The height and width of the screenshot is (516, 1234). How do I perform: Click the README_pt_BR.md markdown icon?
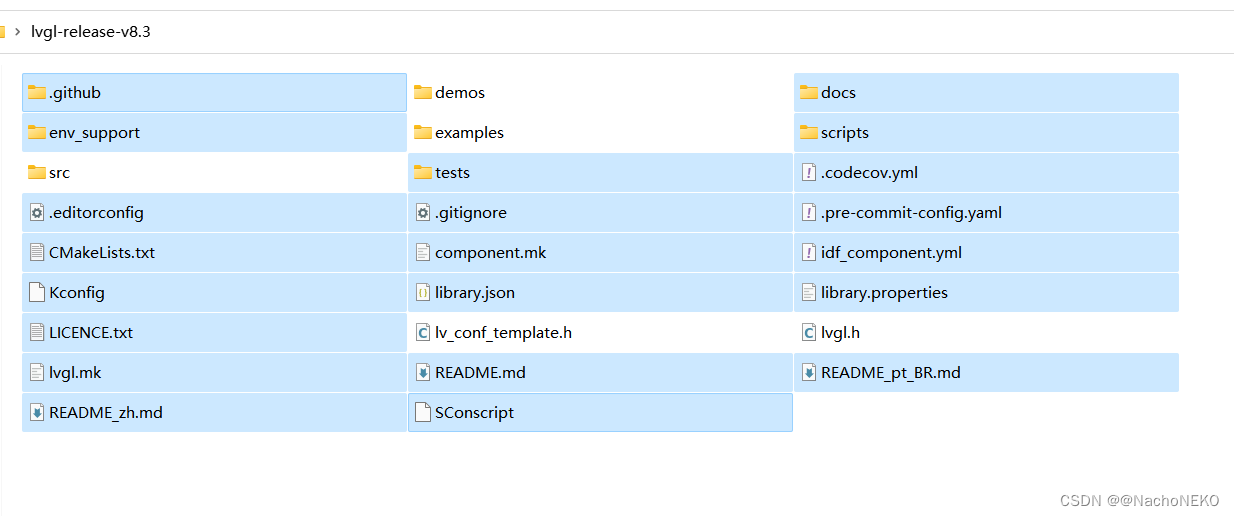click(809, 372)
